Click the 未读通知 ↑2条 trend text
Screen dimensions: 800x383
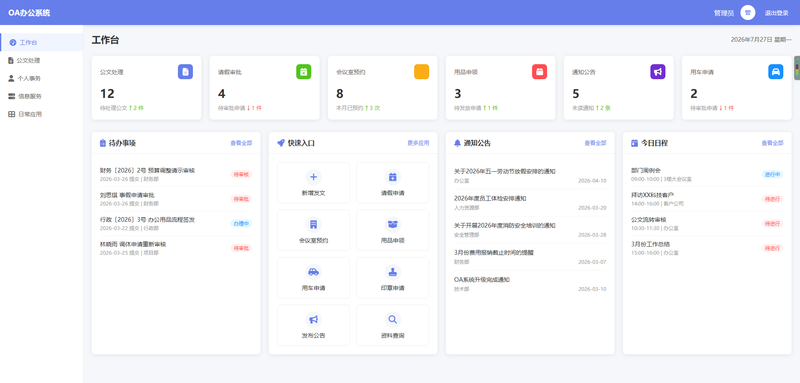(x=591, y=108)
